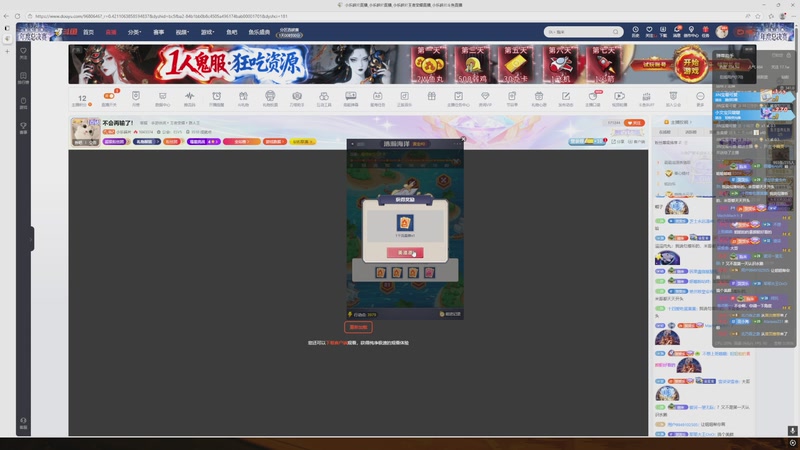Open the 鱼乐盛典 nav item
800x450 pixels.
click(259, 32)
